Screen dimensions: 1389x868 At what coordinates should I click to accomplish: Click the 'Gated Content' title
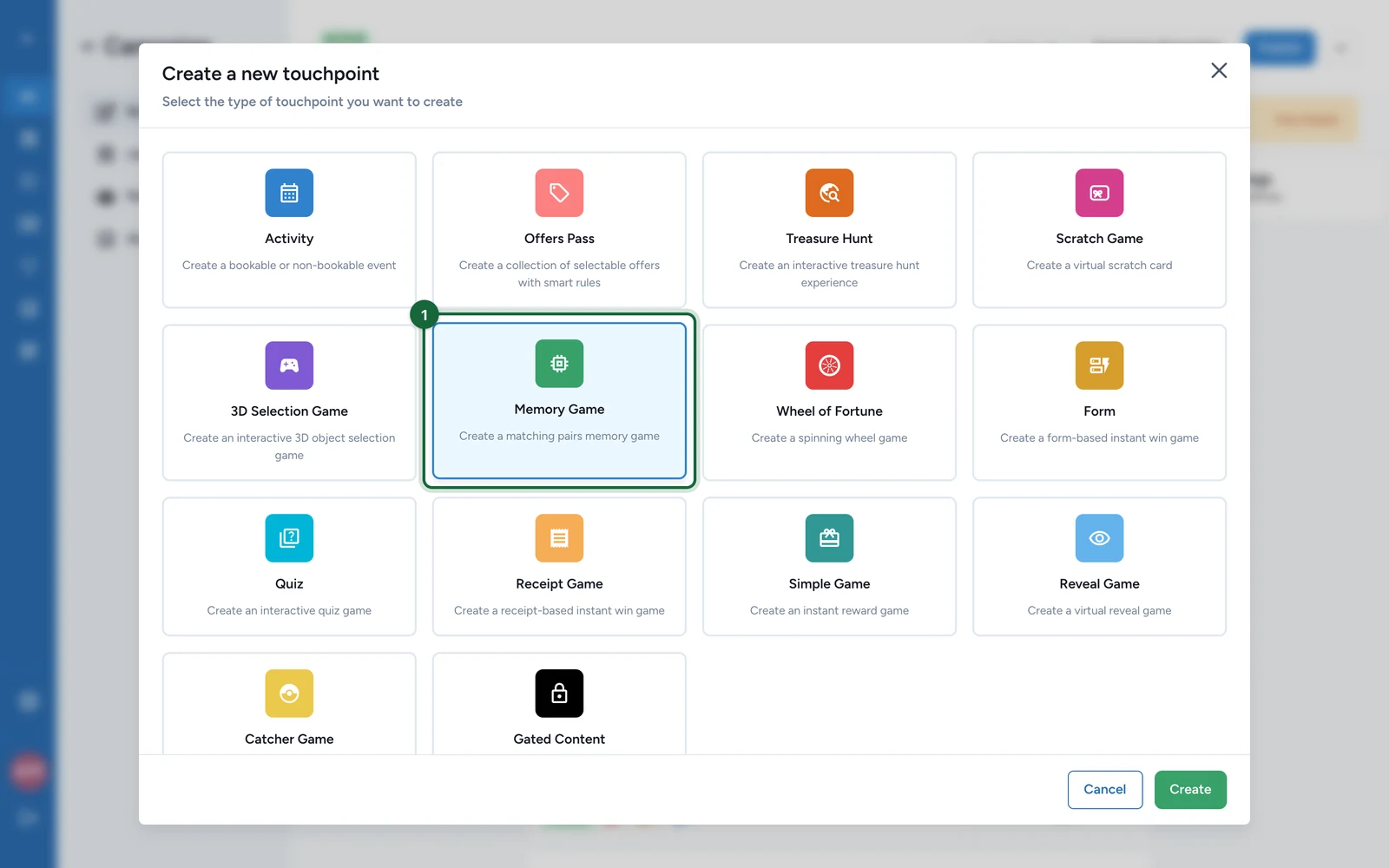559,740
